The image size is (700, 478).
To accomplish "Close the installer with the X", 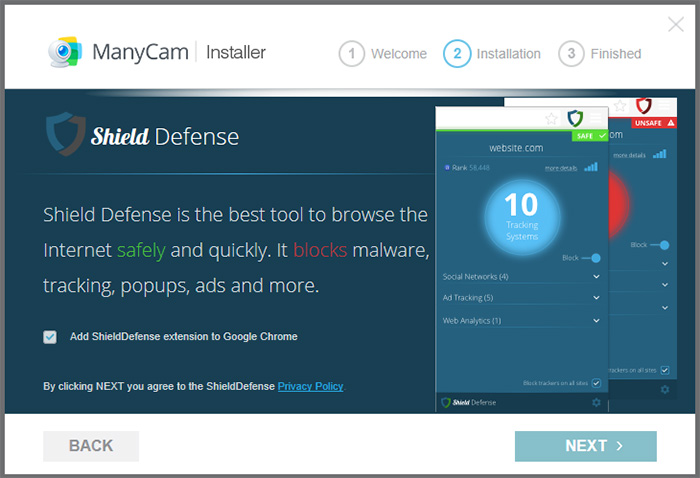I will coord(676,24).
